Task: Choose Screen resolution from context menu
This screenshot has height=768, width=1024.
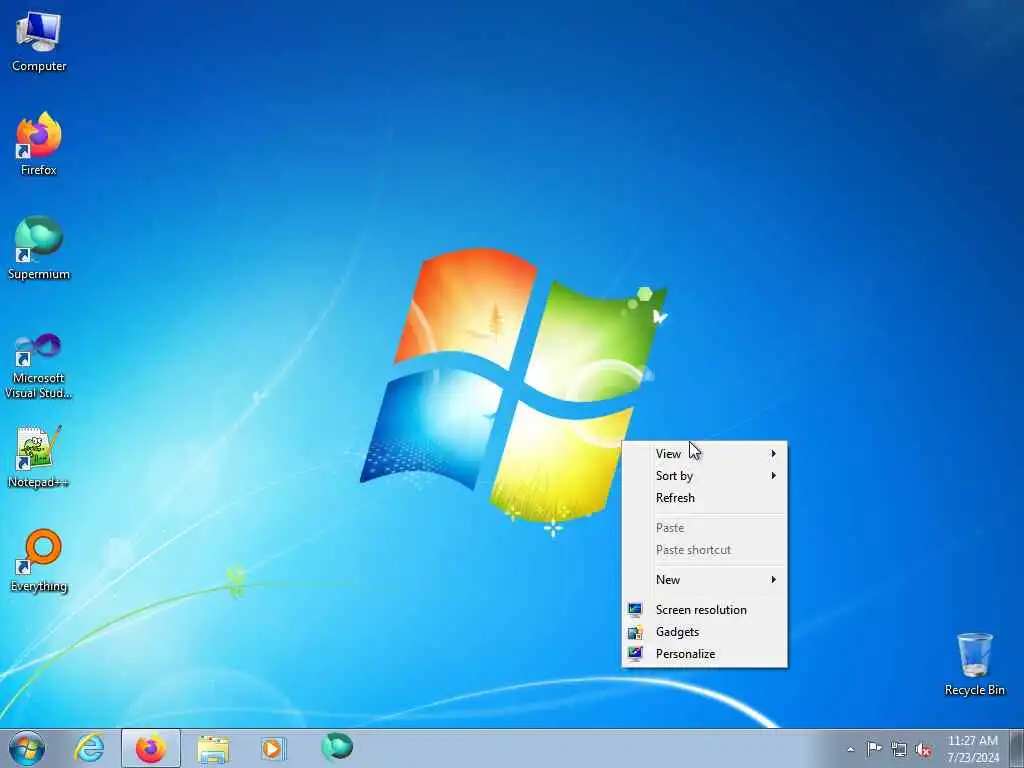Action: pos(705,609)
